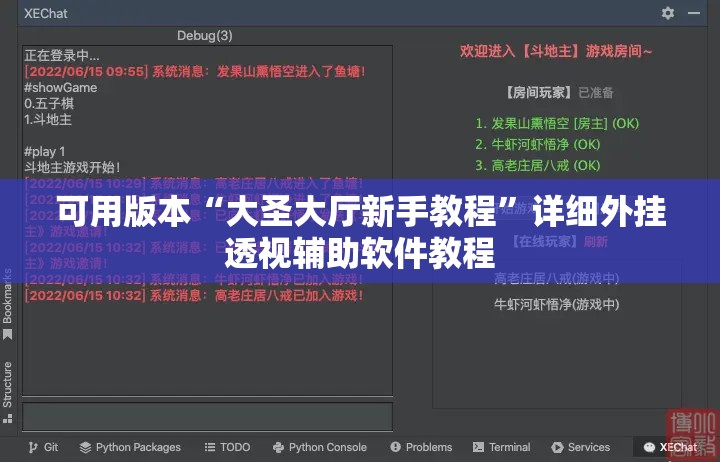This screenshot has width=720, height=462.
Task: Open the TODO tool window
Action: pos(227,447)
